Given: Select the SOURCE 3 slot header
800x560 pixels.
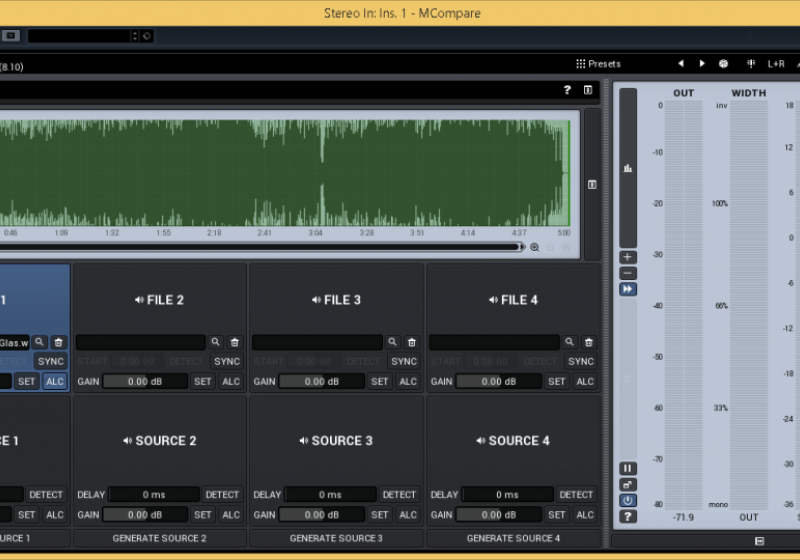Looking at the screenshot, I should (336, 441).
